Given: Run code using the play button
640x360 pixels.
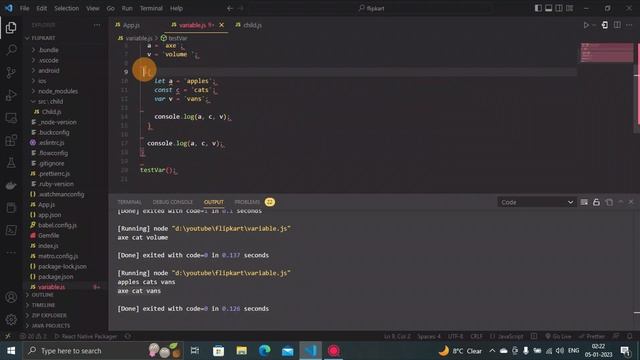Looking at the screenshot, I should [x=586, y=25].
